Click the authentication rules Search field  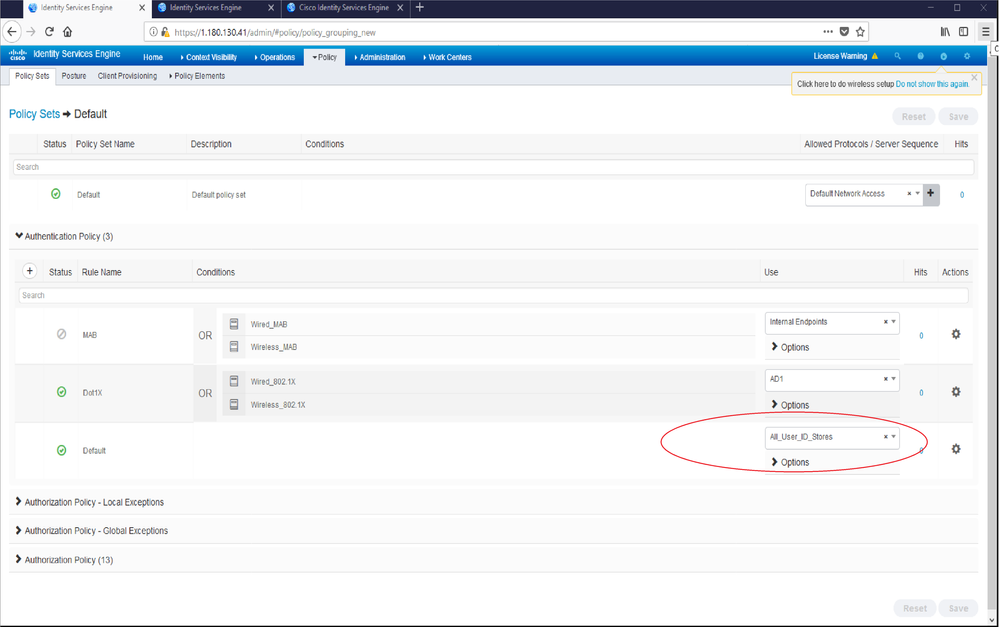pyautogui.click(x=493, y=295)
